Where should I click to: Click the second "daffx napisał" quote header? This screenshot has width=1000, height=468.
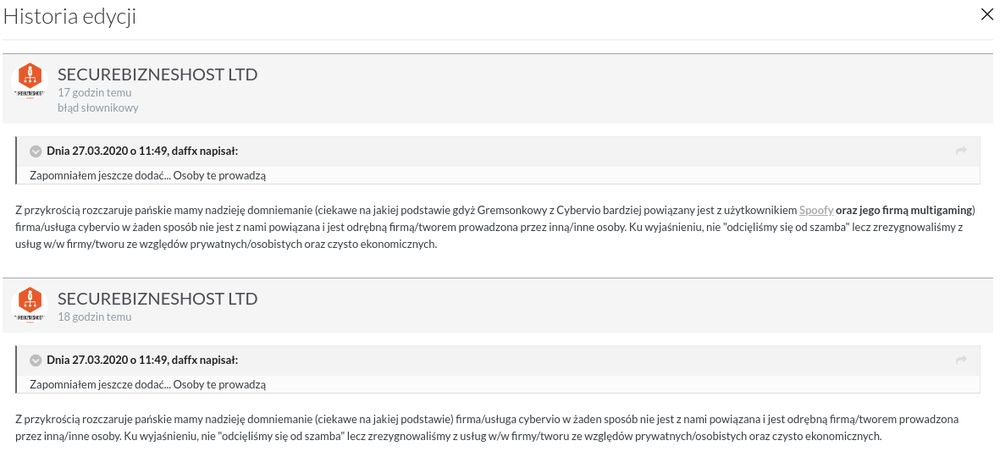(142, 361)
